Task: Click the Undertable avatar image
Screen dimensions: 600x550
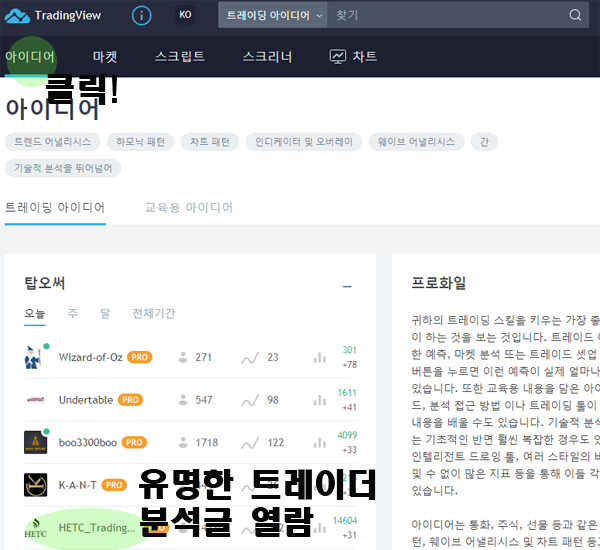Action: tap(35, 400)
